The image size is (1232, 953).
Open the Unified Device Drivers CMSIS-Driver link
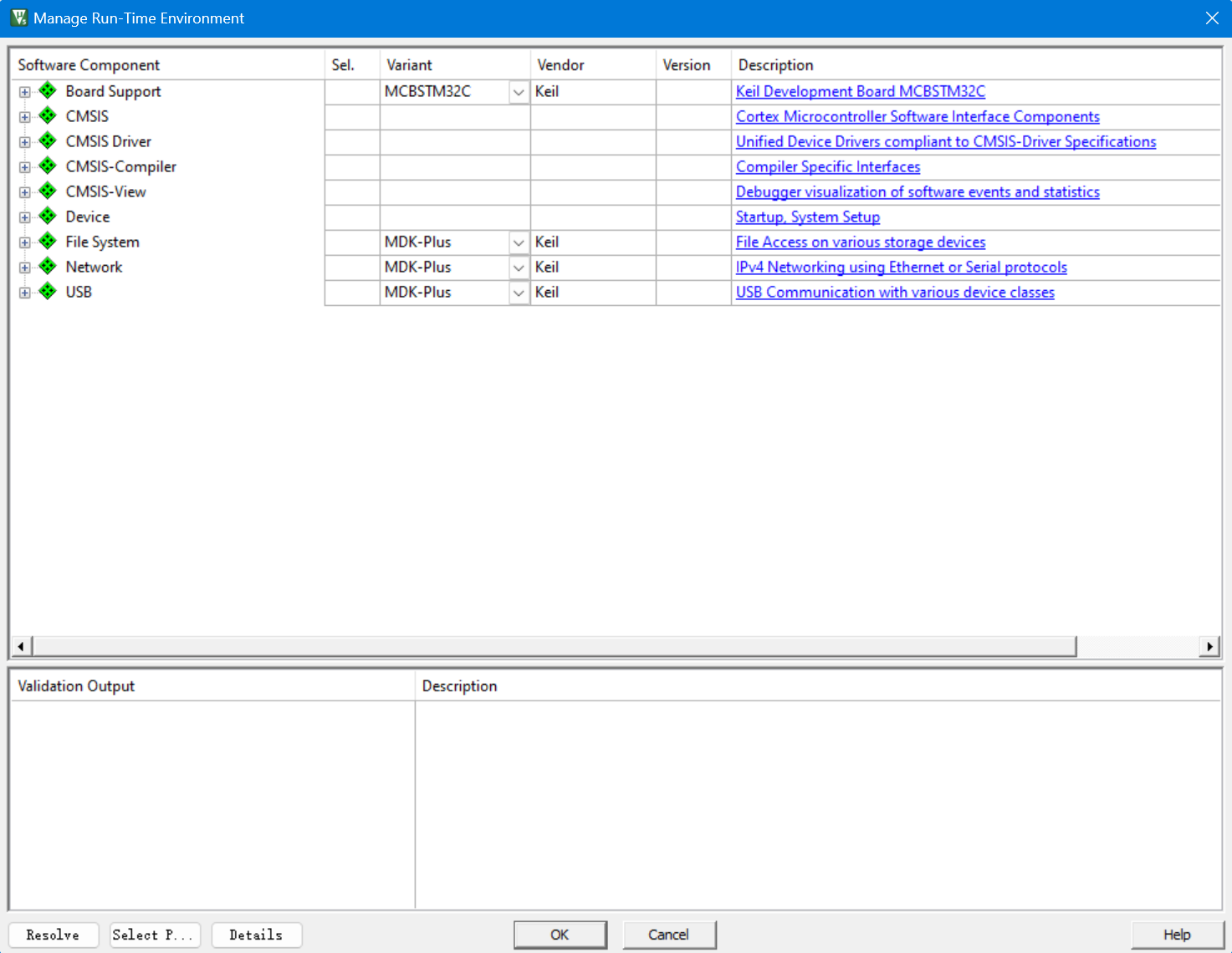(946, 141)
